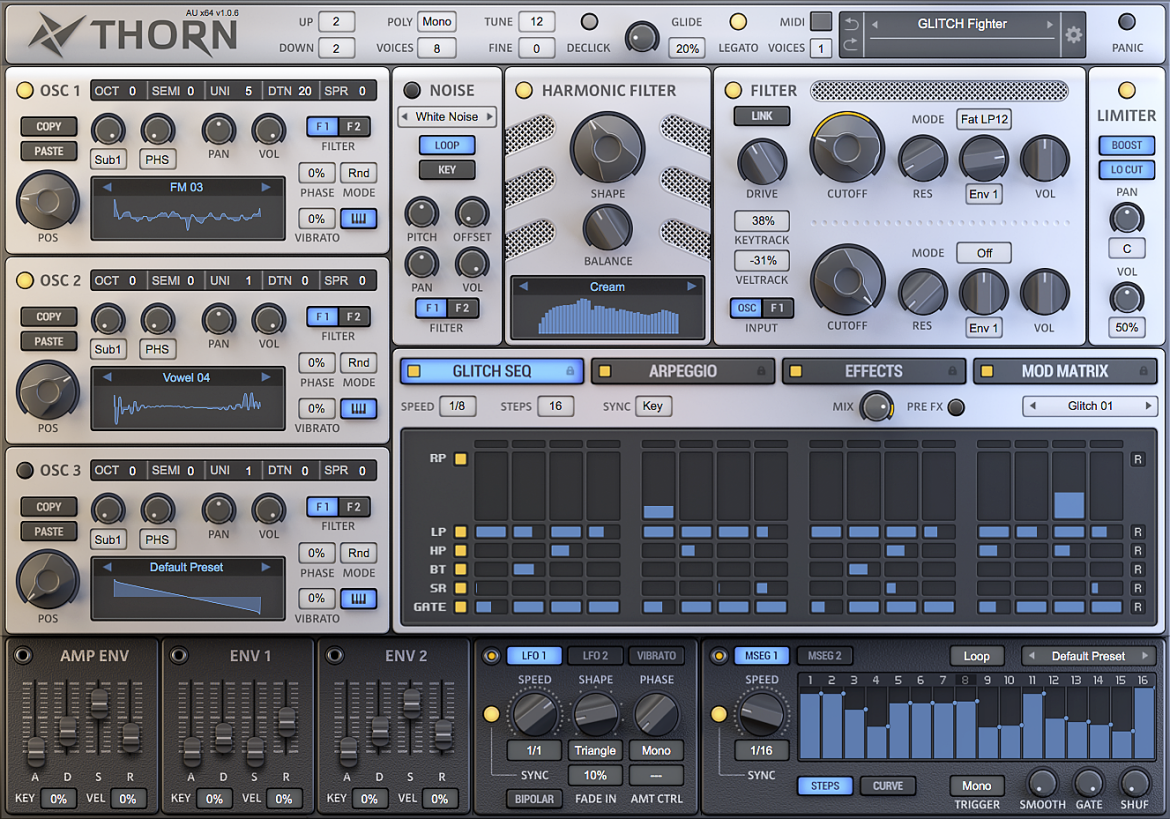Click the OSC 1 Copy button

(49, 127)
